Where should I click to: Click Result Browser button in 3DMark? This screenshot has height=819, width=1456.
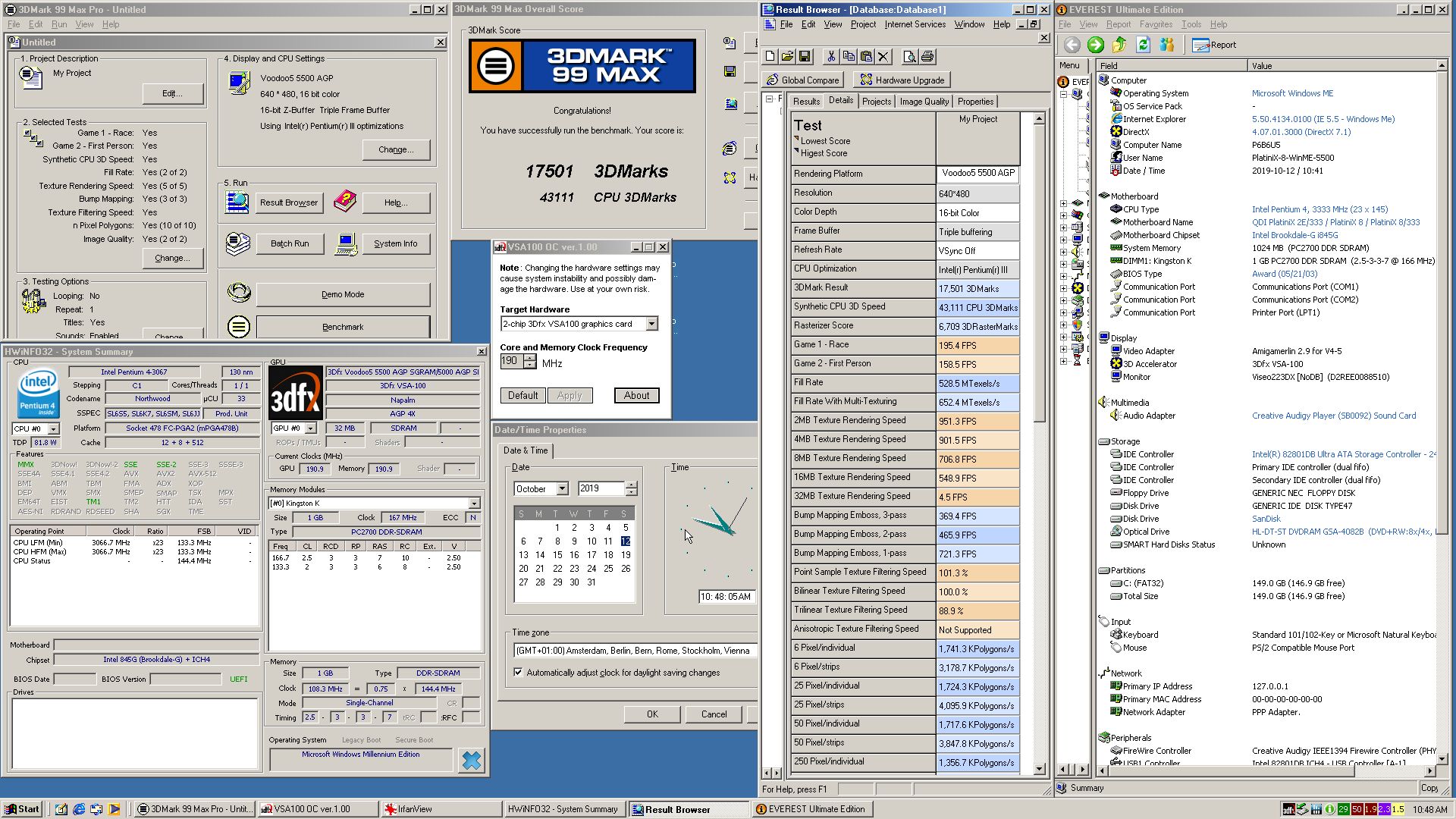pyautogui.click(x=289, y=202)
